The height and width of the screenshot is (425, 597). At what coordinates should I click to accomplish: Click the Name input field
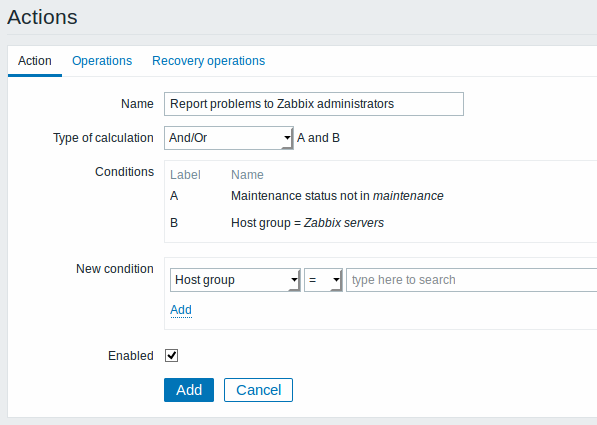click(314, 104)
